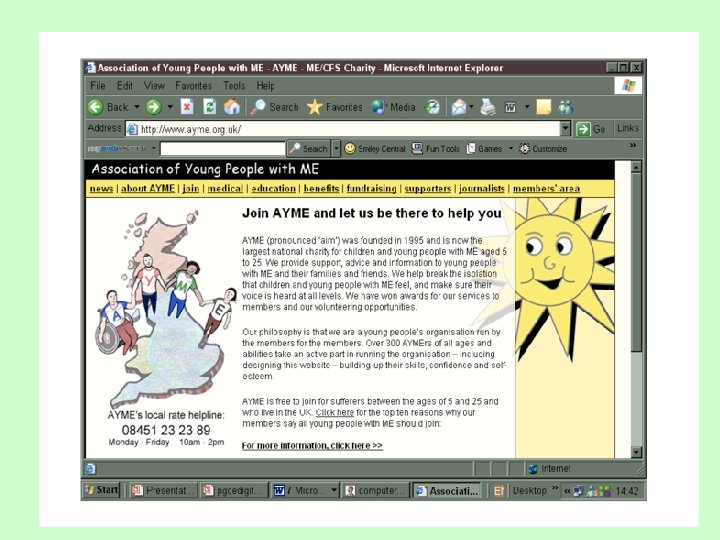Click Smiley Central icon

pyautogui.click(x=375, y=148)
